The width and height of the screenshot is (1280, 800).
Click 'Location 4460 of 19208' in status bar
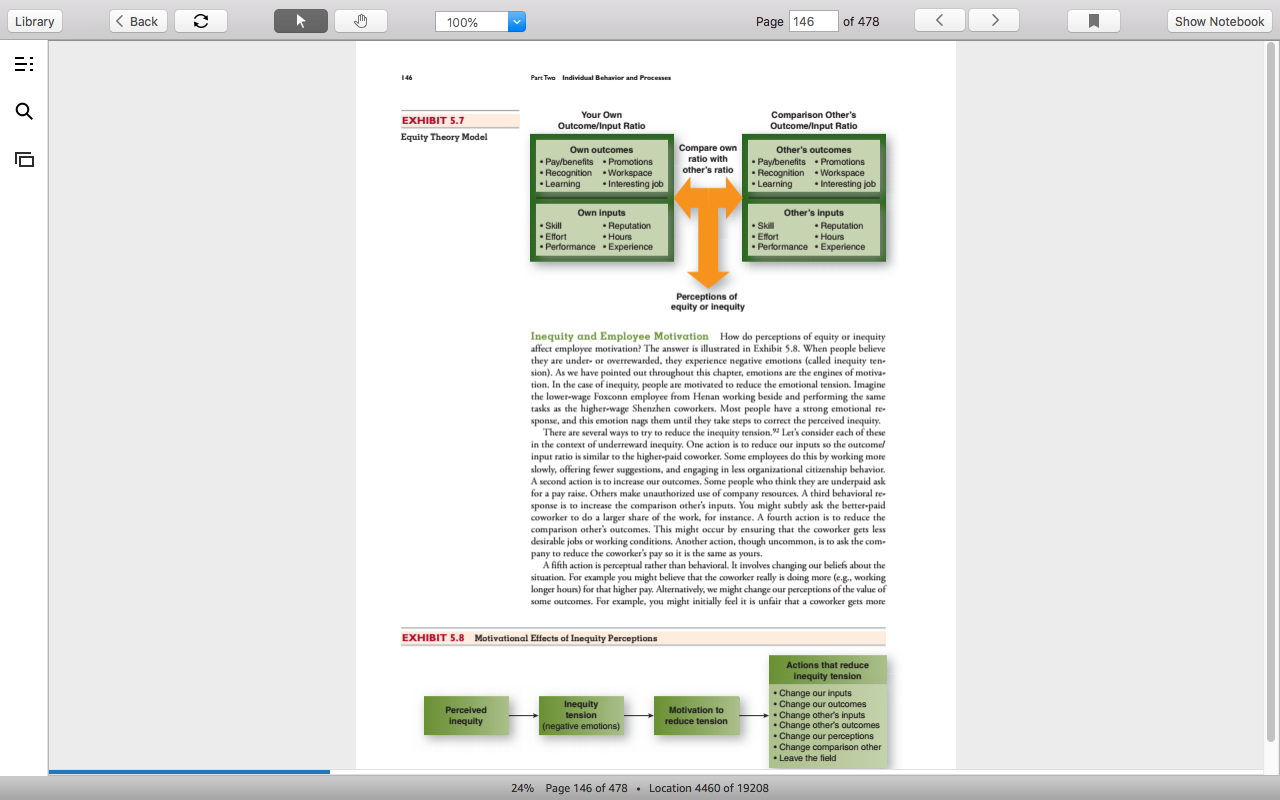709,788
